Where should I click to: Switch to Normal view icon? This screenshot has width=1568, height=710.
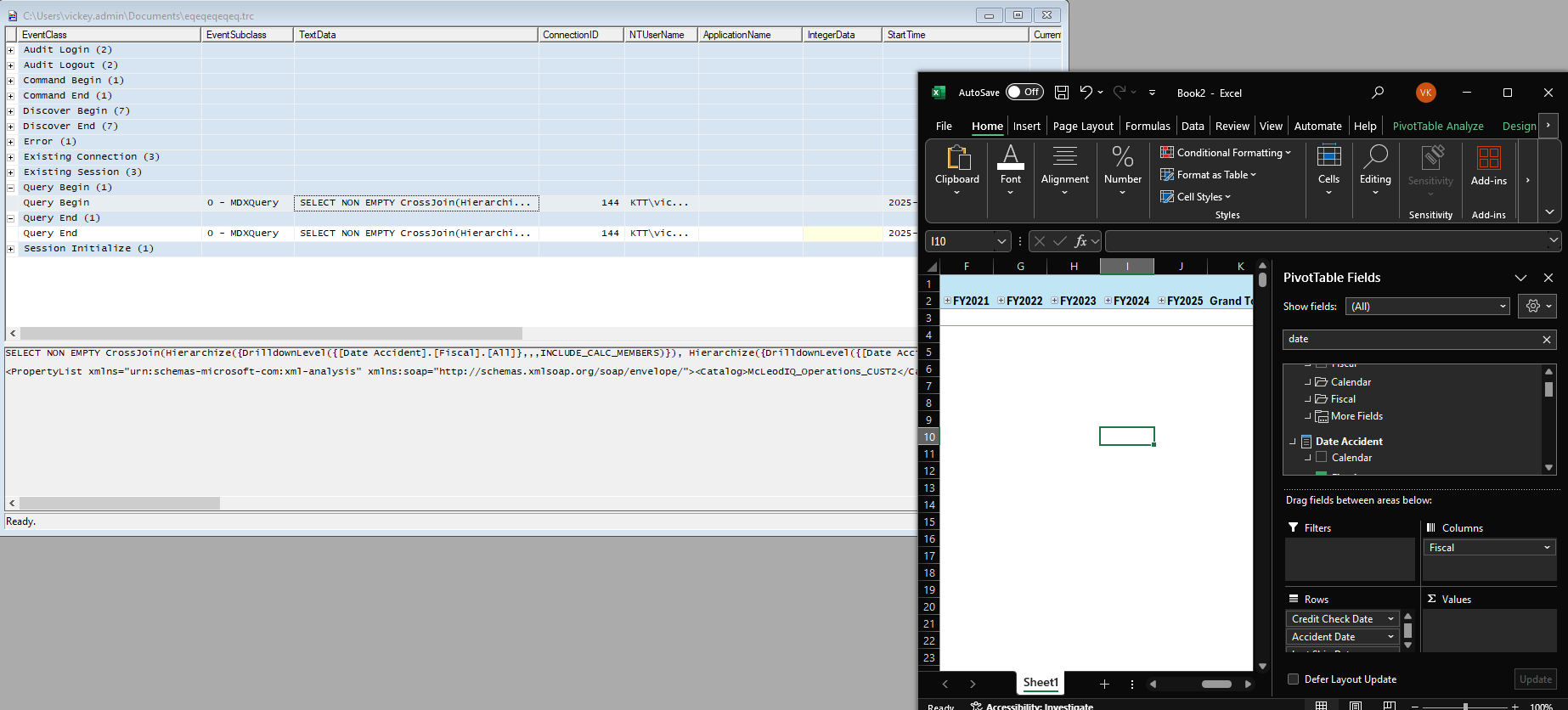click(x=1322, y=706)
